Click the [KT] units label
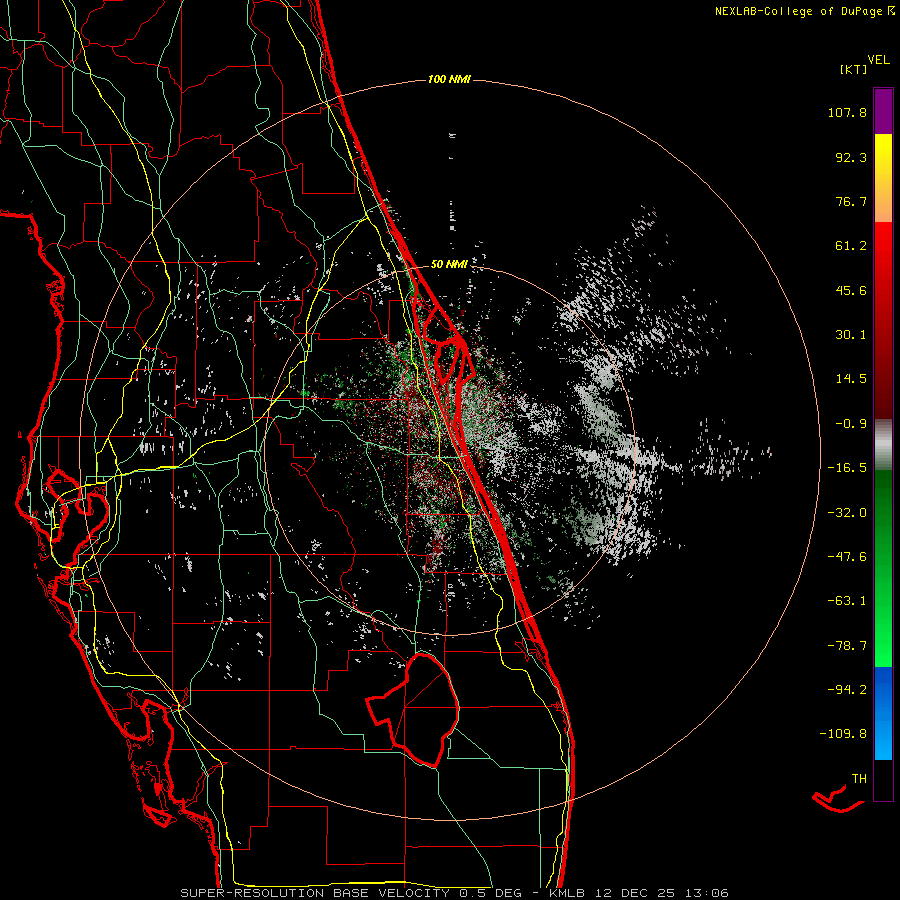The image size is (900, 900). (x=853, y=69)
